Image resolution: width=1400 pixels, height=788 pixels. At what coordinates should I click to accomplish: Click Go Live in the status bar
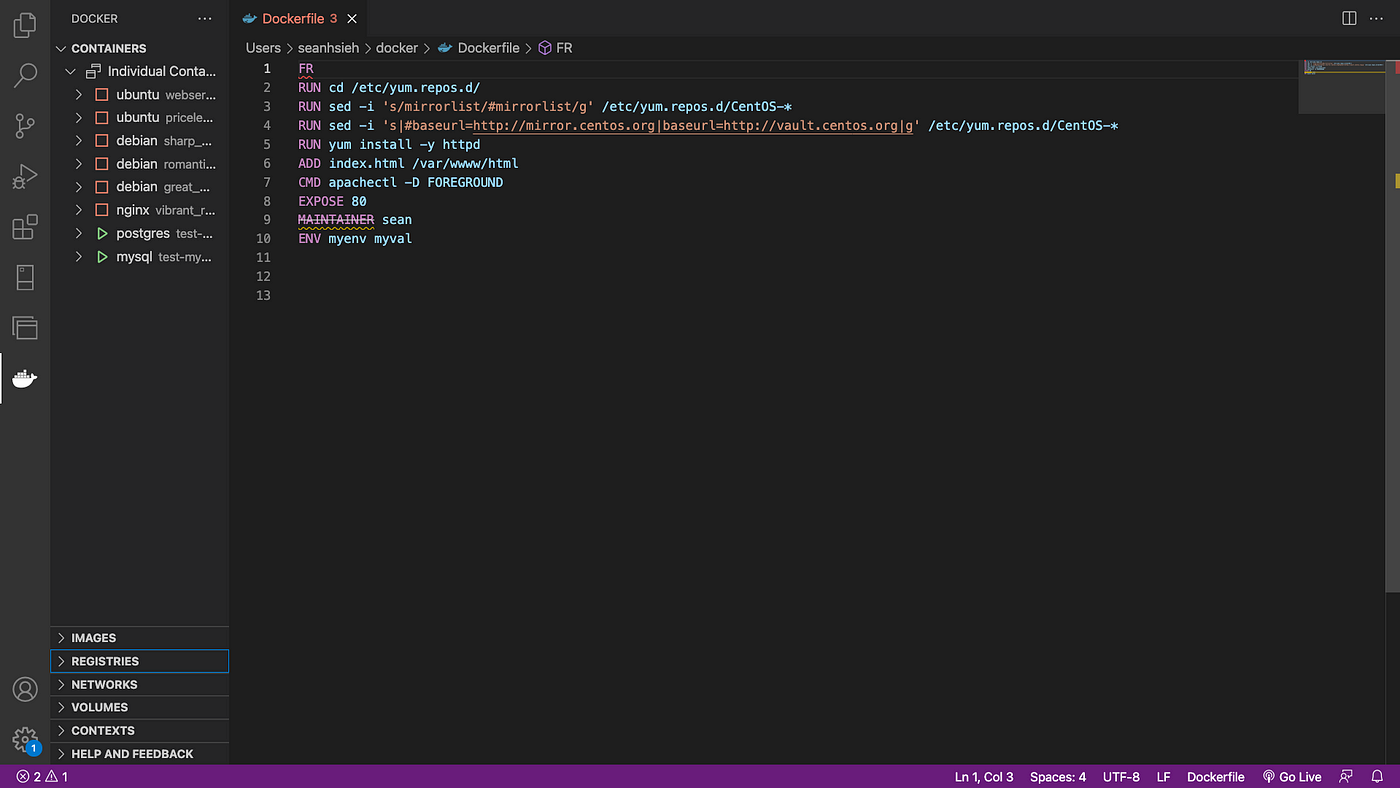(1291, 776)
